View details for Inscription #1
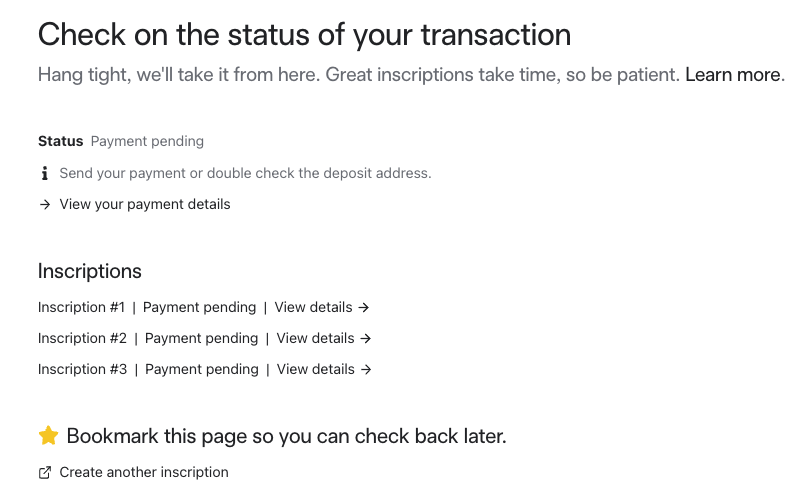The width and height of the screenshot is (810, 495). [313, 307]
